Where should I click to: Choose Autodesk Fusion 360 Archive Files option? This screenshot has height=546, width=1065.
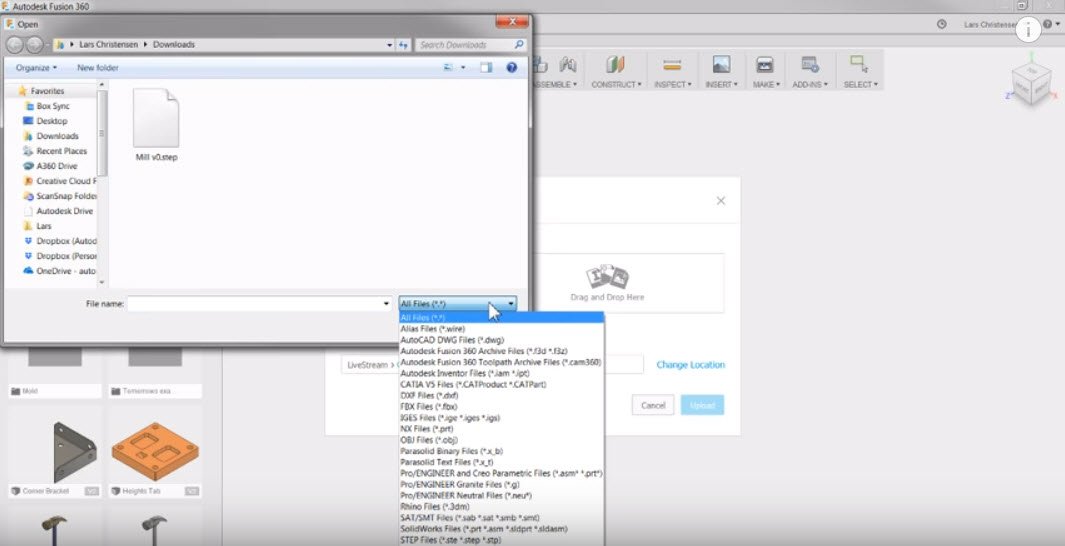tap(501, 351)
